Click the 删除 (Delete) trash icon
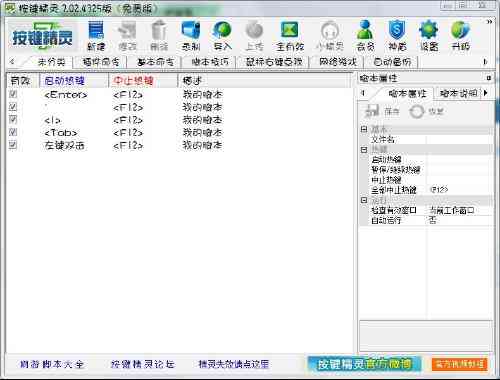Screen dimensions: 500x380 tap(159, 36)
